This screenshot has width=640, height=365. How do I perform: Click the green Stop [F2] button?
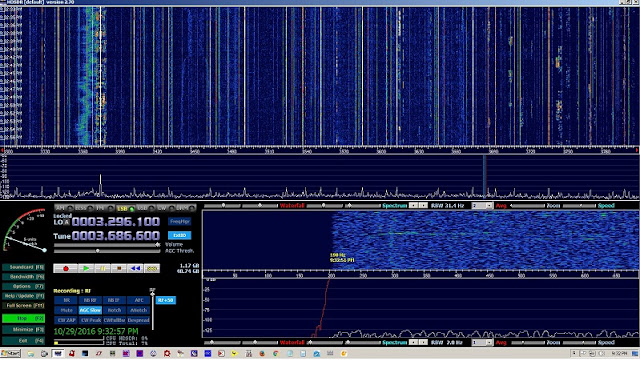click(x=24, y=318)
